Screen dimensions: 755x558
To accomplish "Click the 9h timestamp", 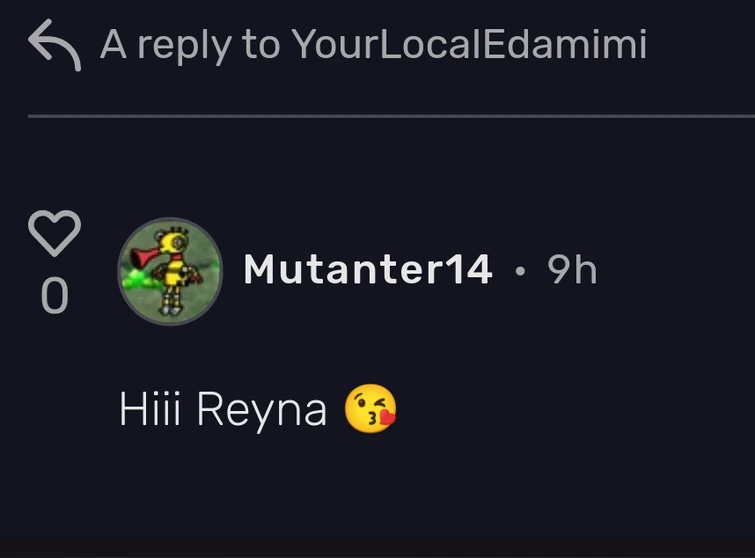I will tap(572, 269).
